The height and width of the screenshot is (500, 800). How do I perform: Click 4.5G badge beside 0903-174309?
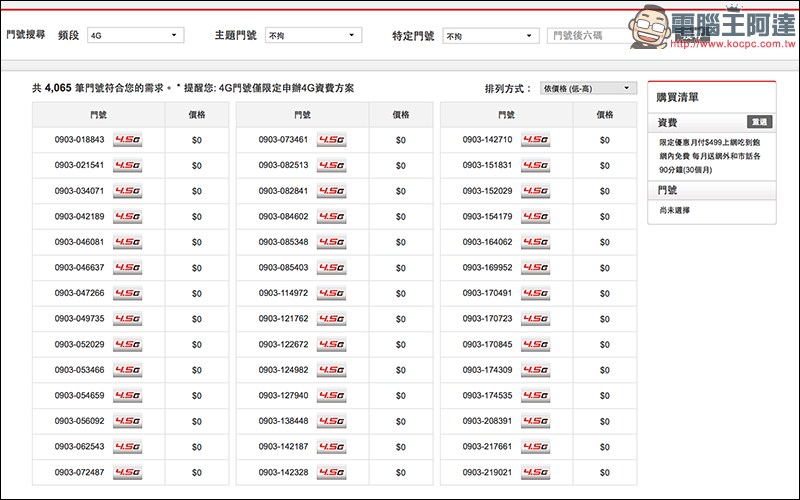[536, 370]
